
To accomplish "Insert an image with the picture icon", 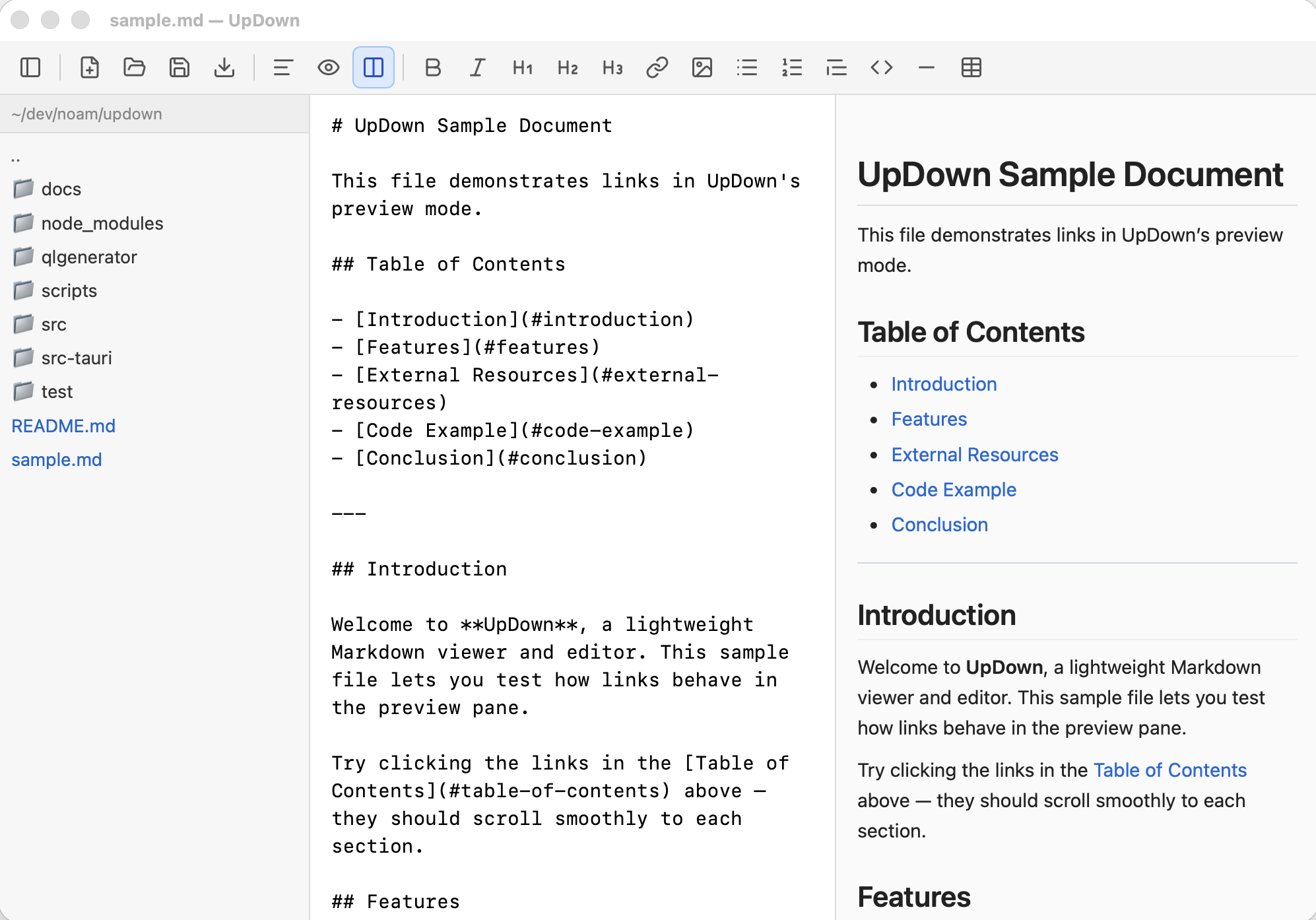I will point(702,67).
